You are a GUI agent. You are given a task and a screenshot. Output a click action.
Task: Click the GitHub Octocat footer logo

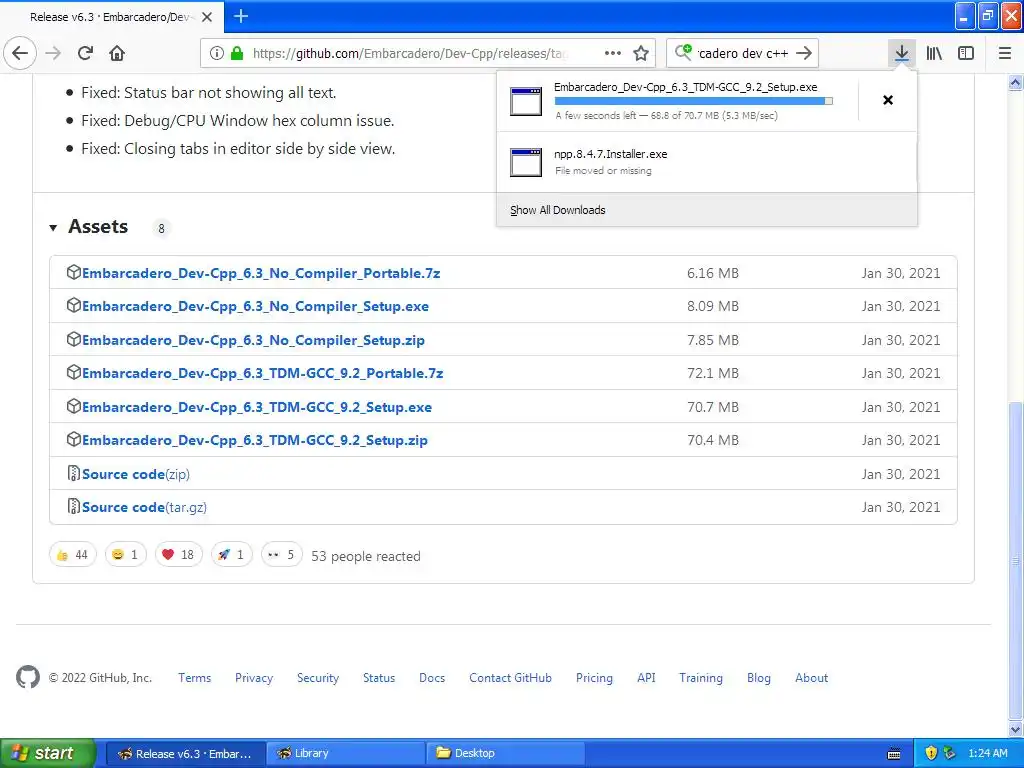click(x=28, y=677)
